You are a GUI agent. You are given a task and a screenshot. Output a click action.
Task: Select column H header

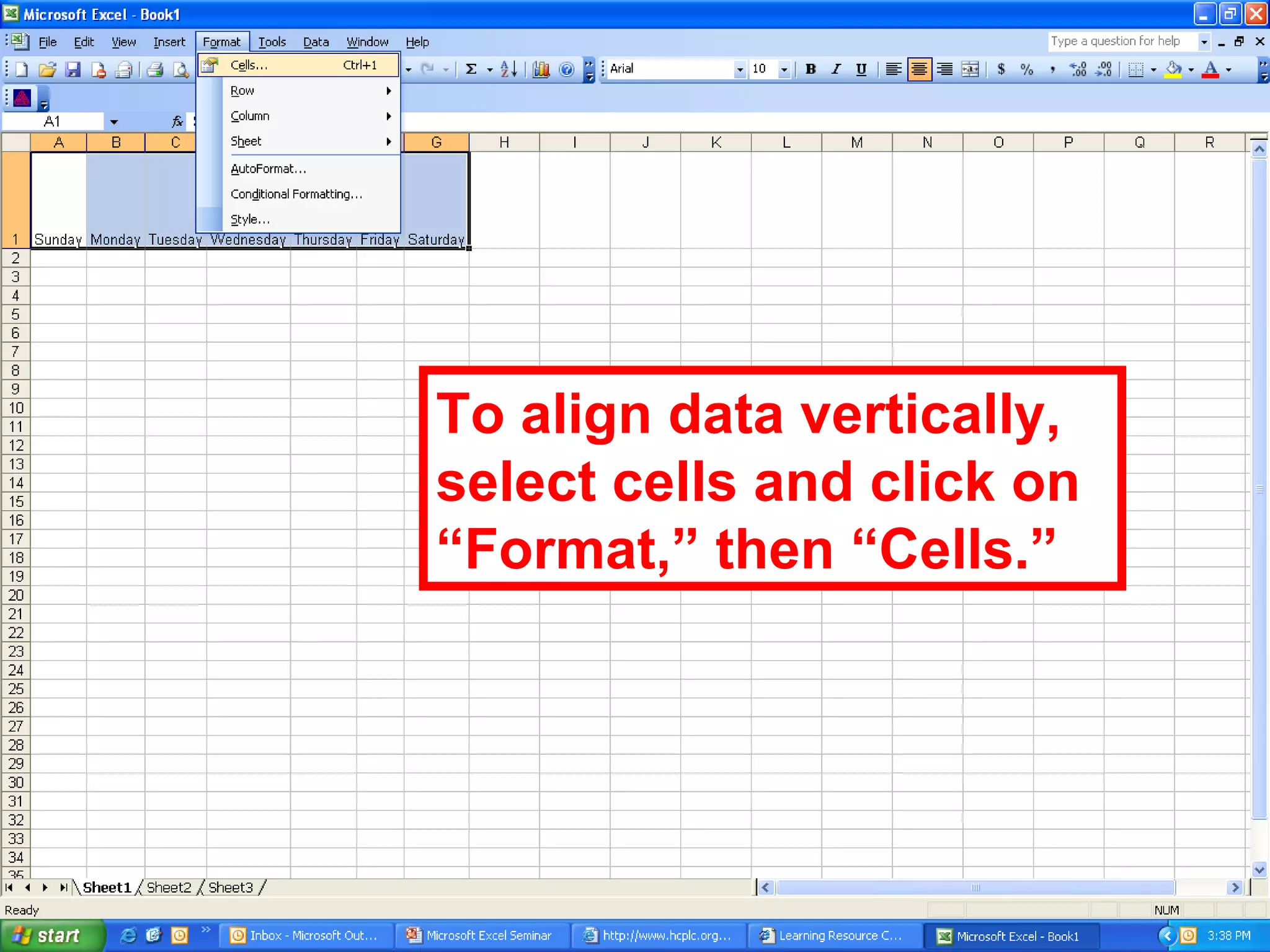[x=504, y=143]
